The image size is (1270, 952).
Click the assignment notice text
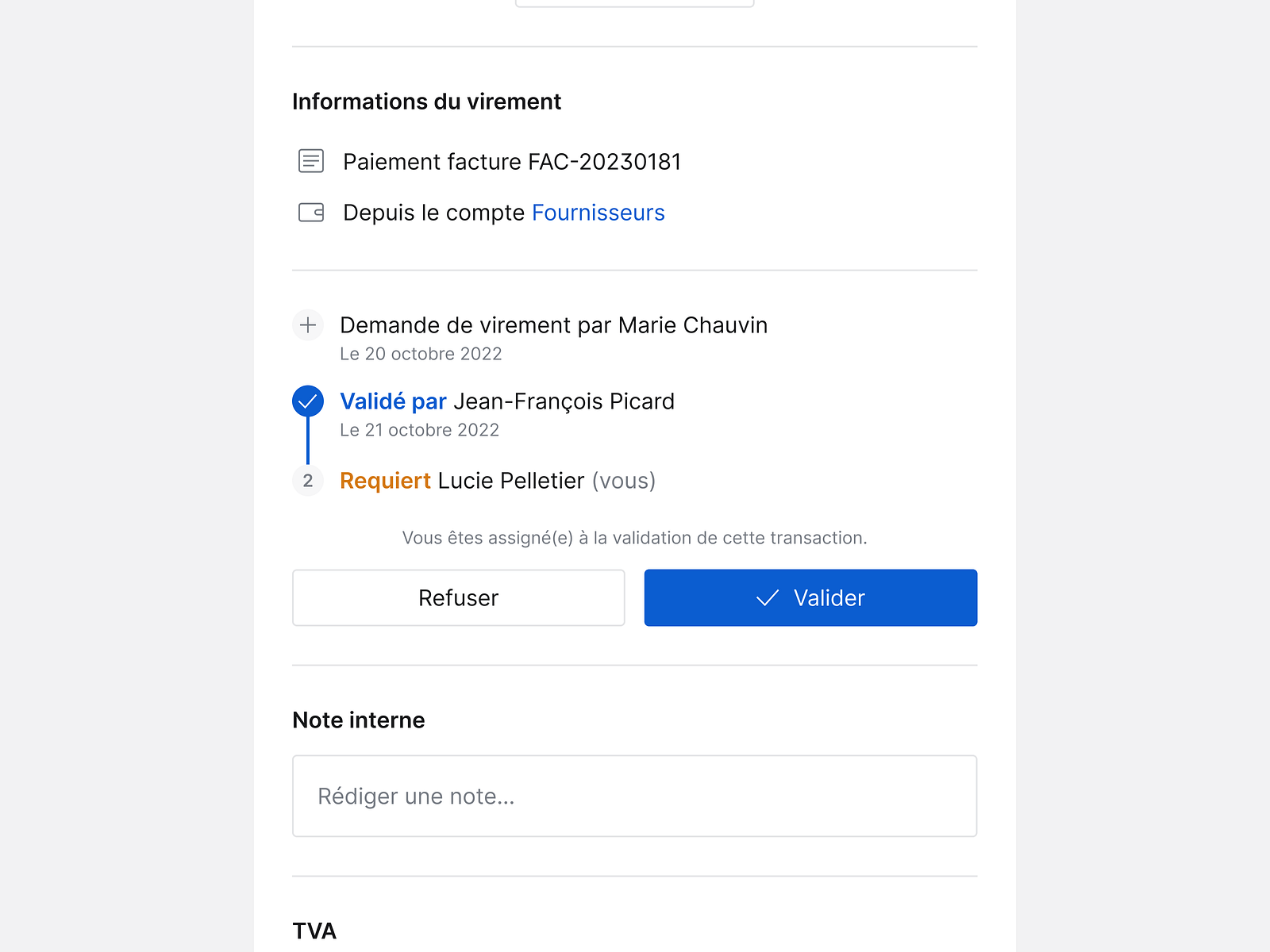click(634, 537)
